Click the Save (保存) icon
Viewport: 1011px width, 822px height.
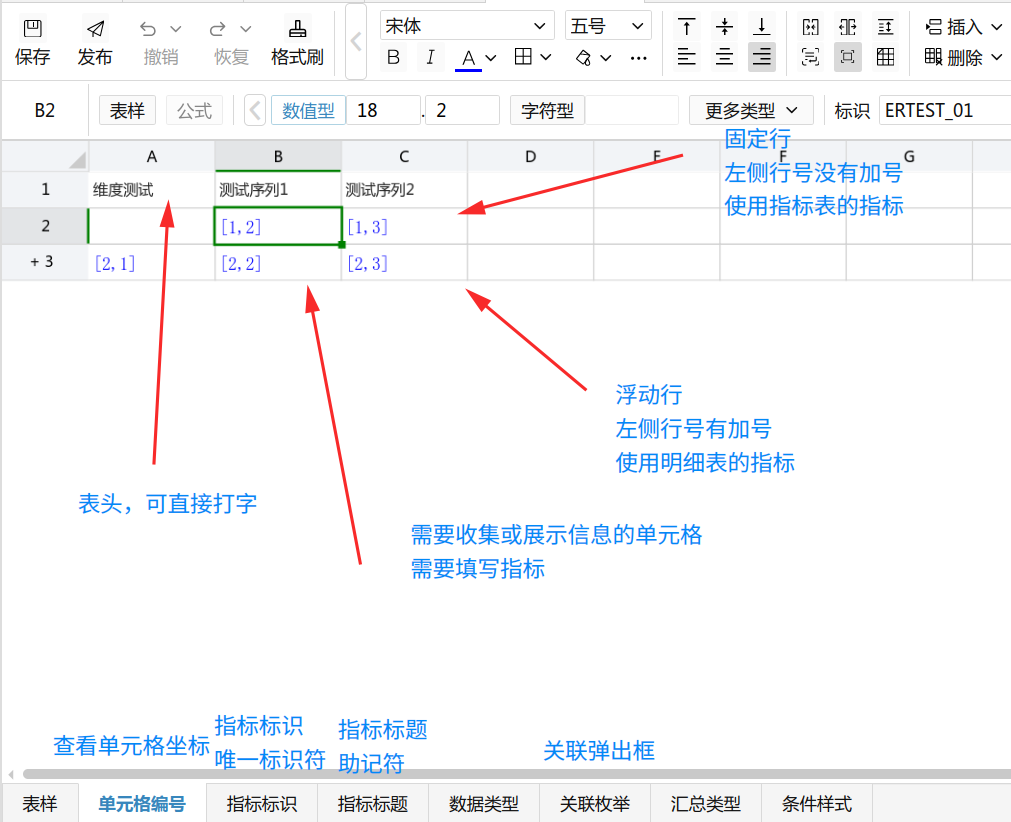pyautogui.click(x=32, y=29)
